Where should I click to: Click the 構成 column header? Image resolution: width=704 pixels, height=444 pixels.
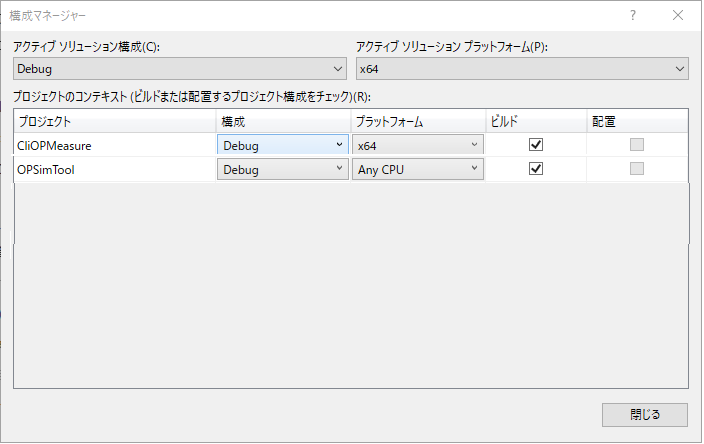pyautogui.click(x=282, y=121)
